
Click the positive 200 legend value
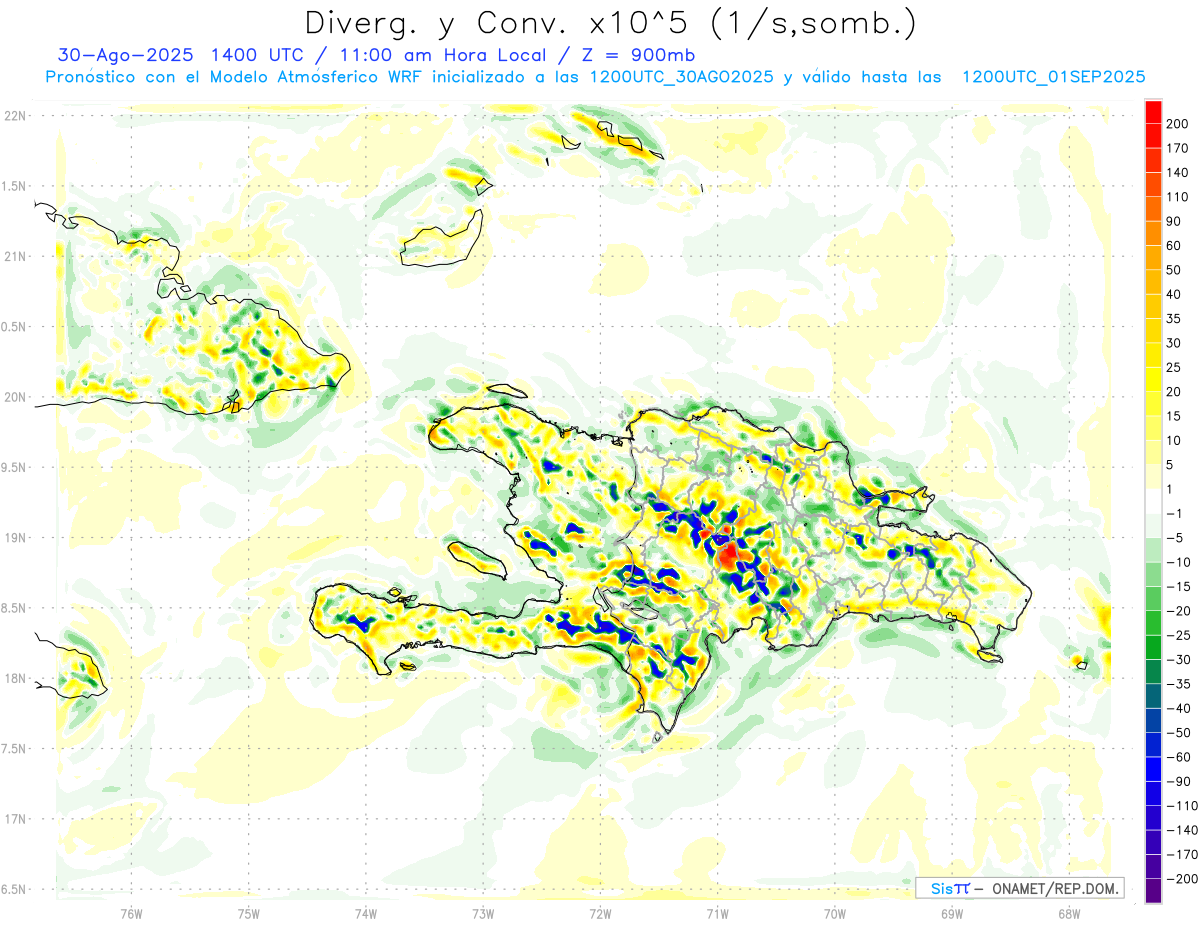point(1178,124)
